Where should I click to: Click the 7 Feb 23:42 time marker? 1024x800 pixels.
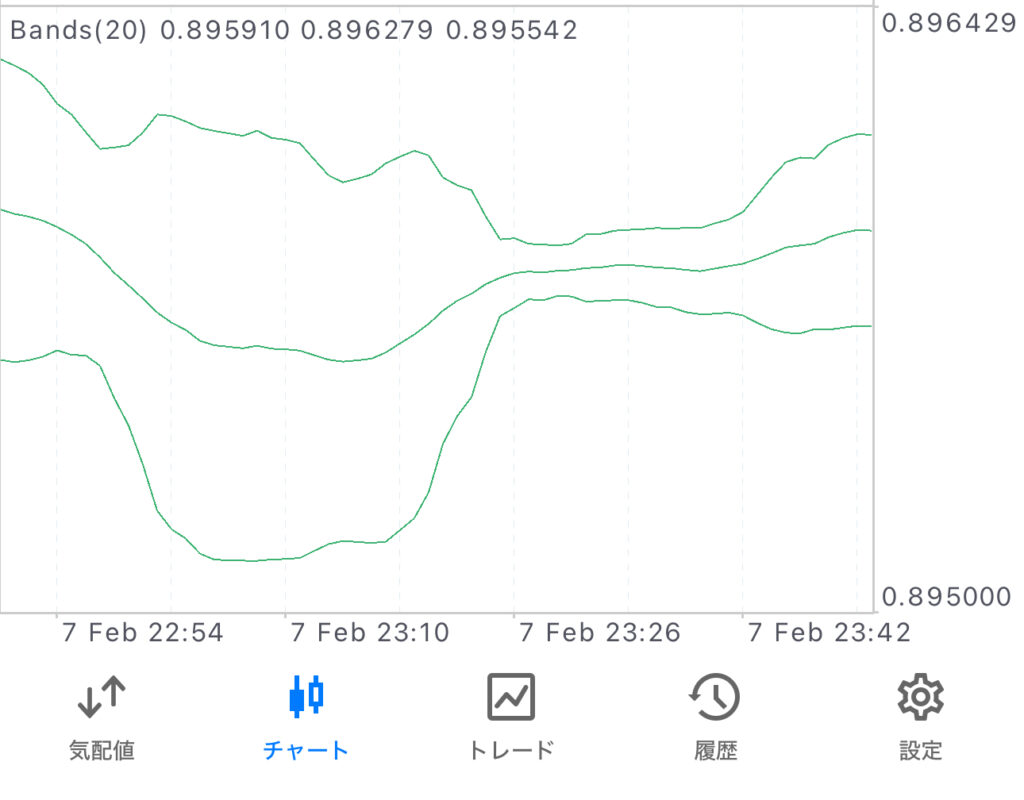click(x=829, y=633)
